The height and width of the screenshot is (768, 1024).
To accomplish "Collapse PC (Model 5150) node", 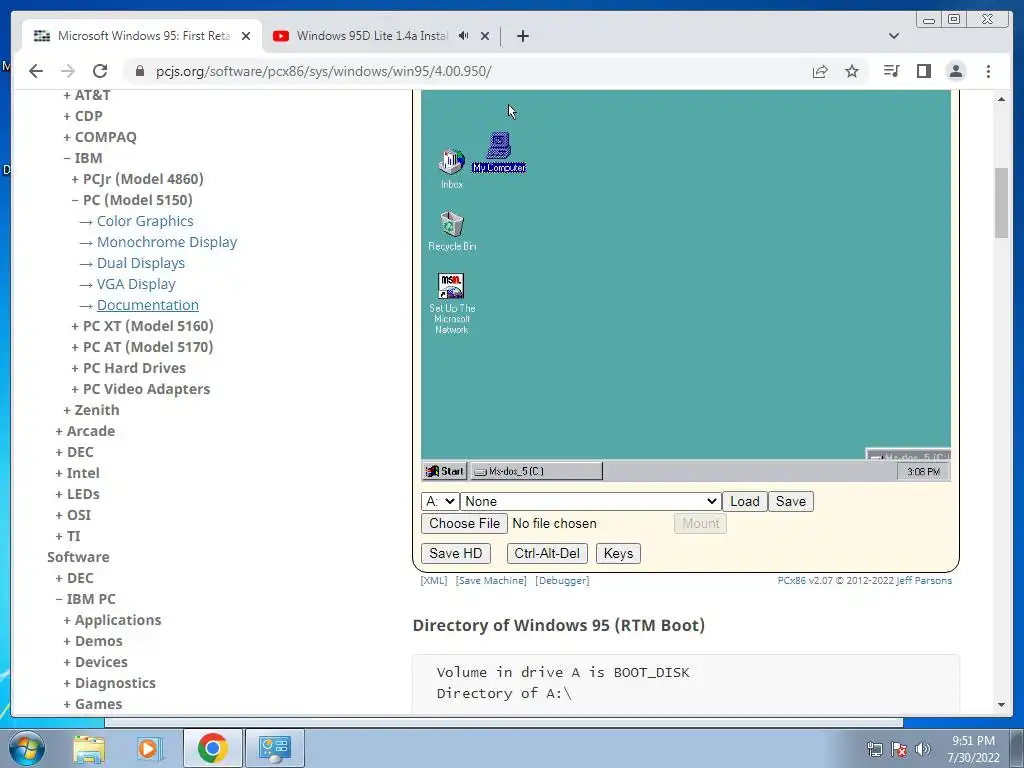I will point(132,200).
